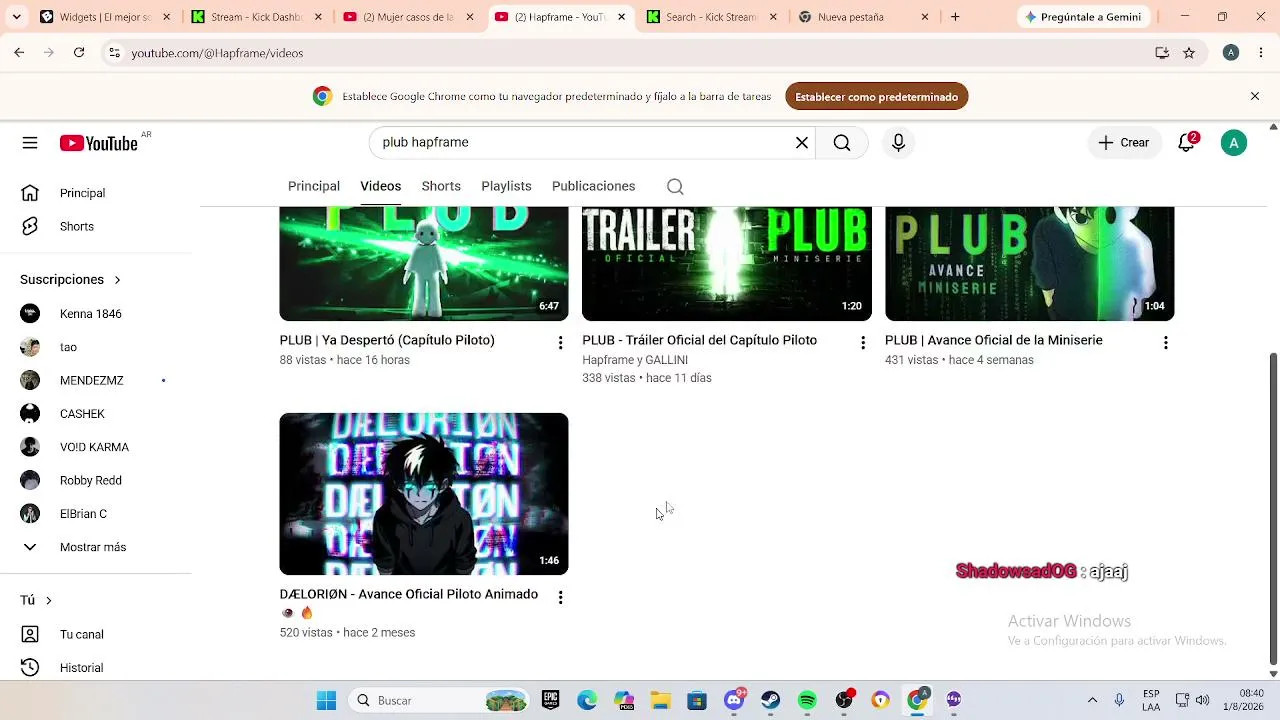Screen dimensions: 1280x720
Task: Switch to the Publicaciones channel tab
Action: (x=593, y=186)
